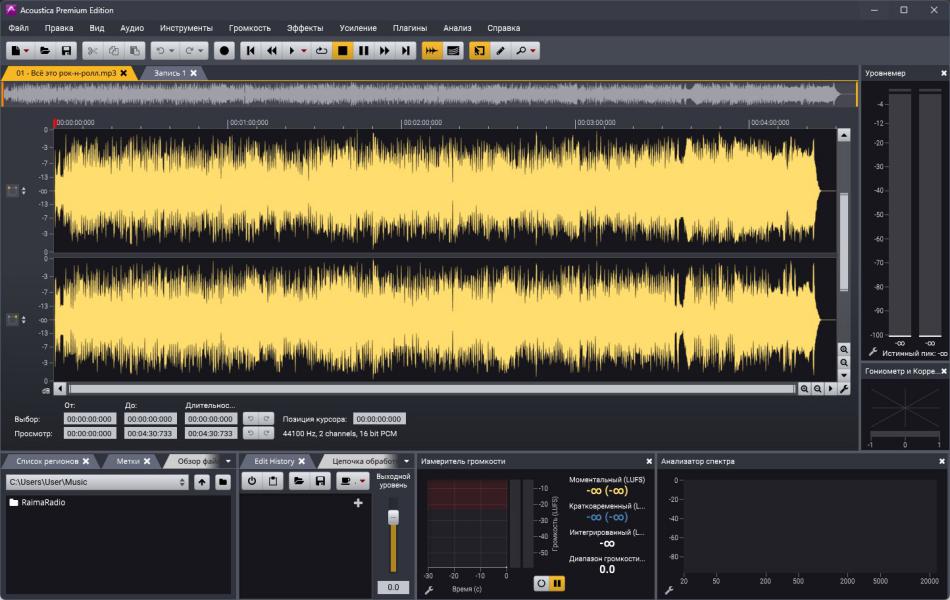Save the processing chain
The height and width of the screenshot is (600, 950).
tap(320, 481)
